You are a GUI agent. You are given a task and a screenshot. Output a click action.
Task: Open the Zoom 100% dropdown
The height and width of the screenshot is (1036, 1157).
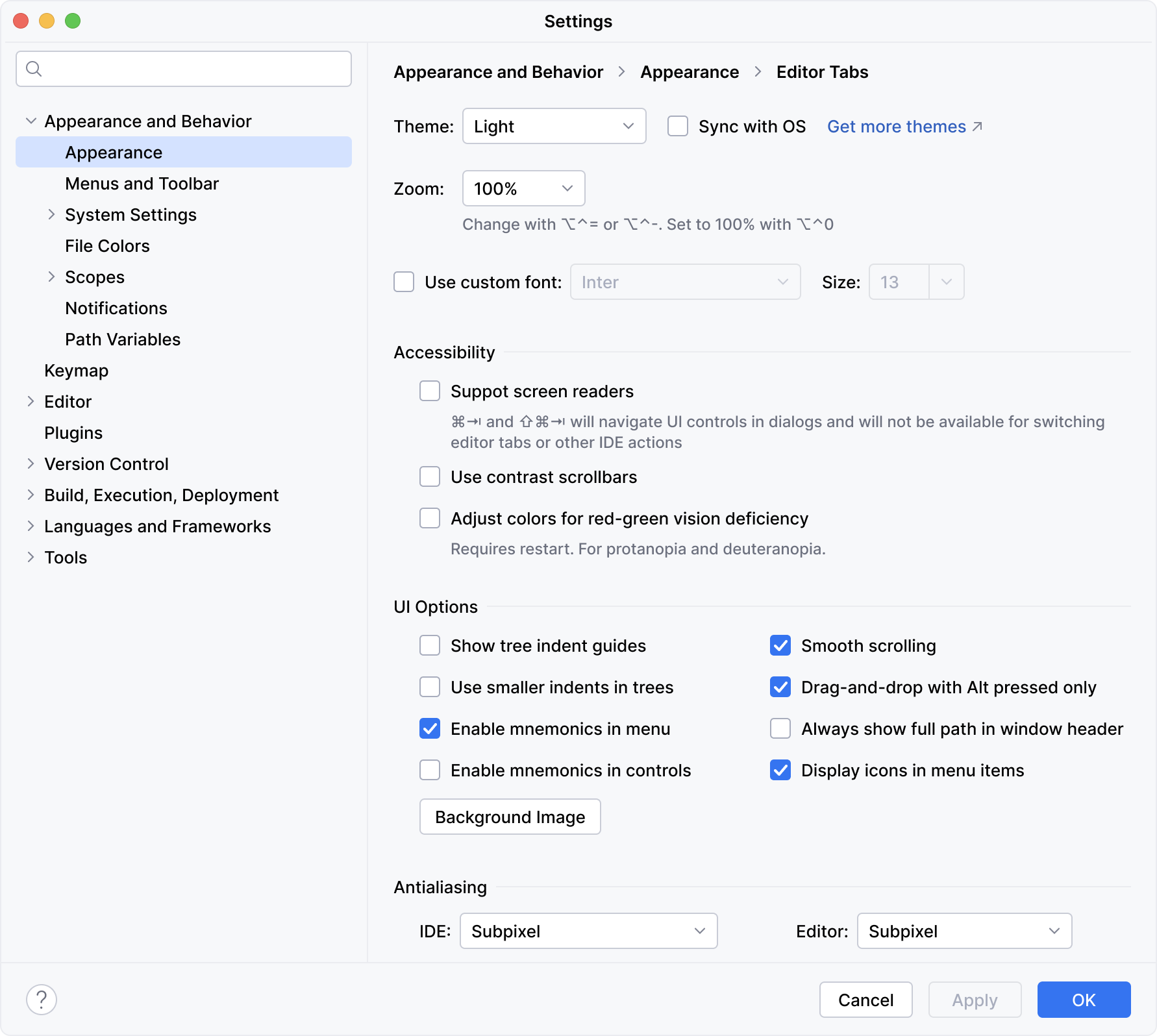click(x=523, y=188)
